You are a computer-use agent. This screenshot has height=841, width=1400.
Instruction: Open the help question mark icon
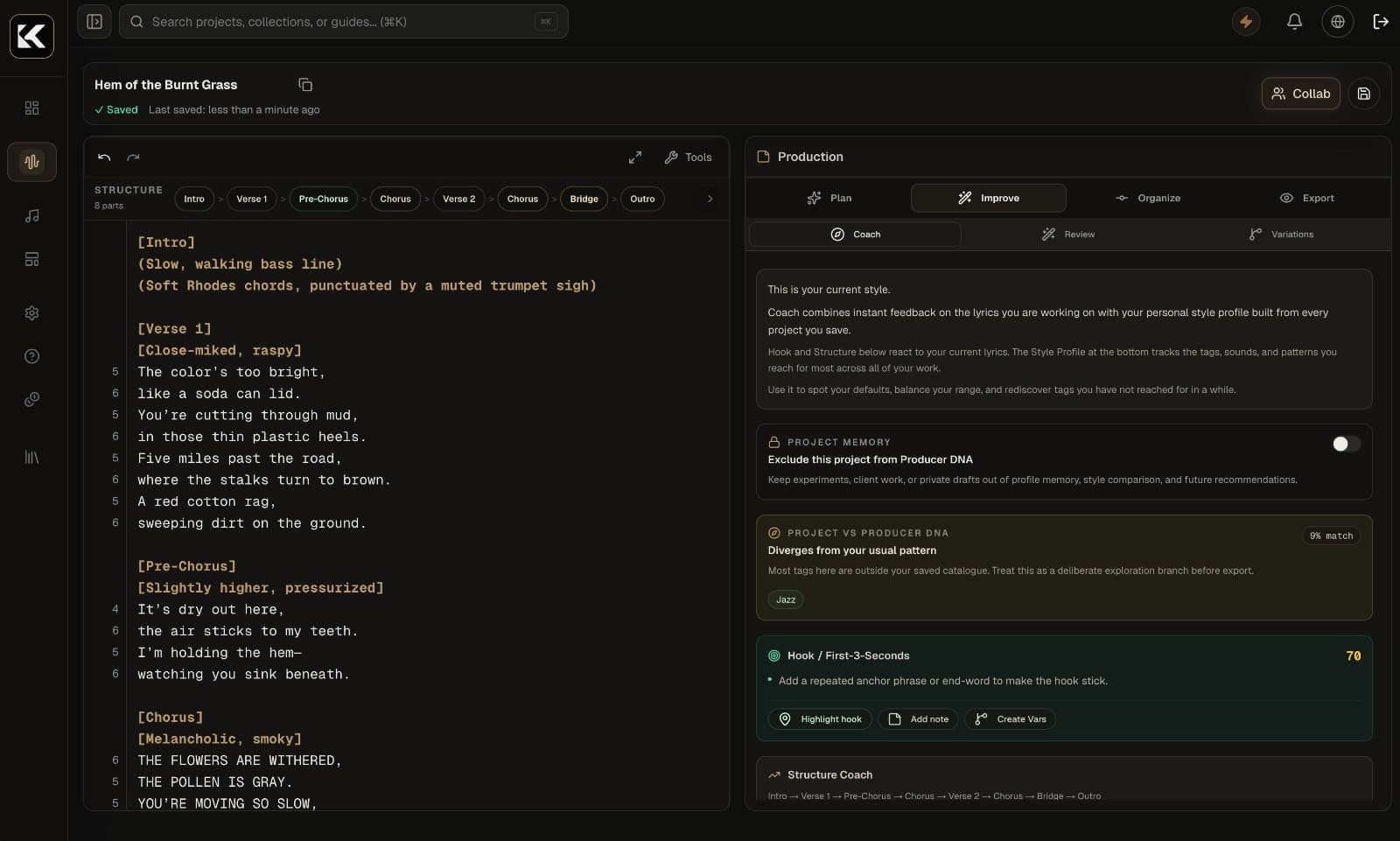(32, 356)
